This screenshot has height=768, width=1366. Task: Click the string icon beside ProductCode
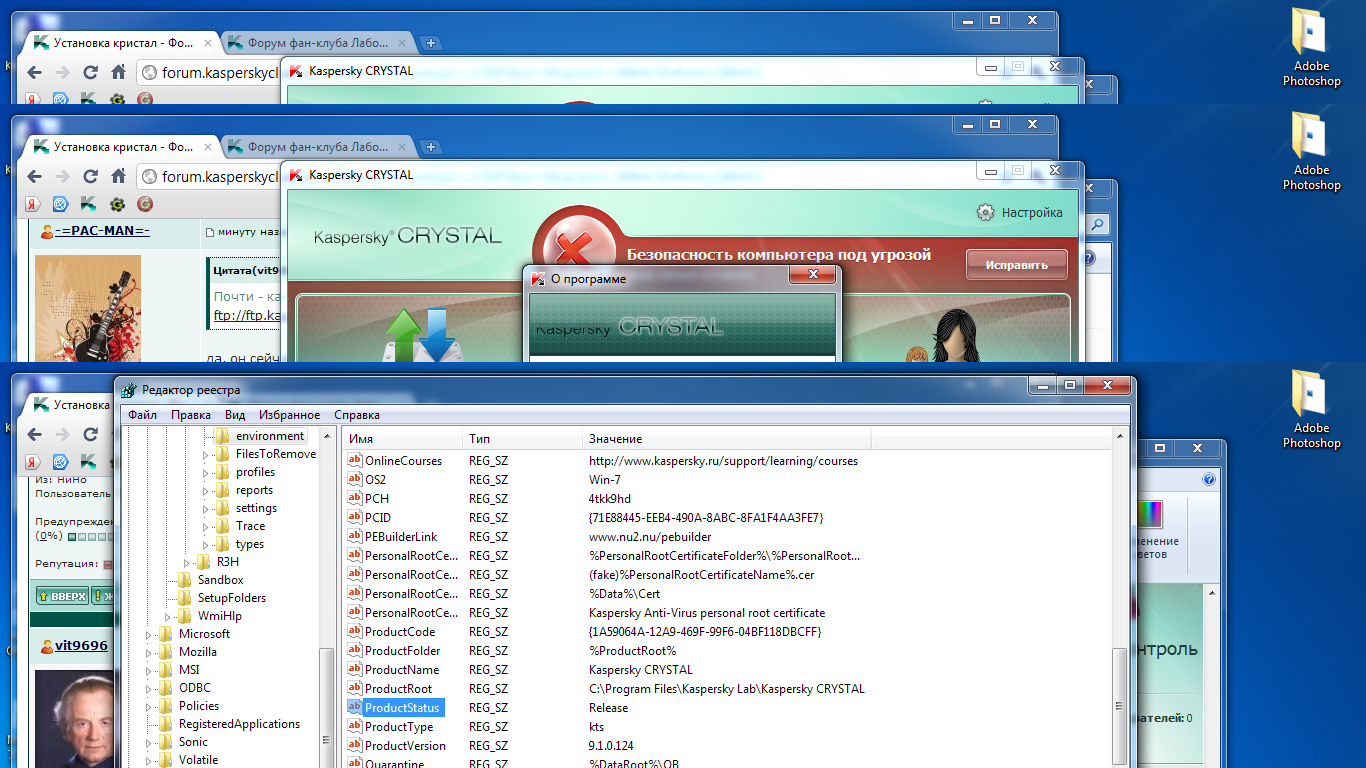[354, 632]
